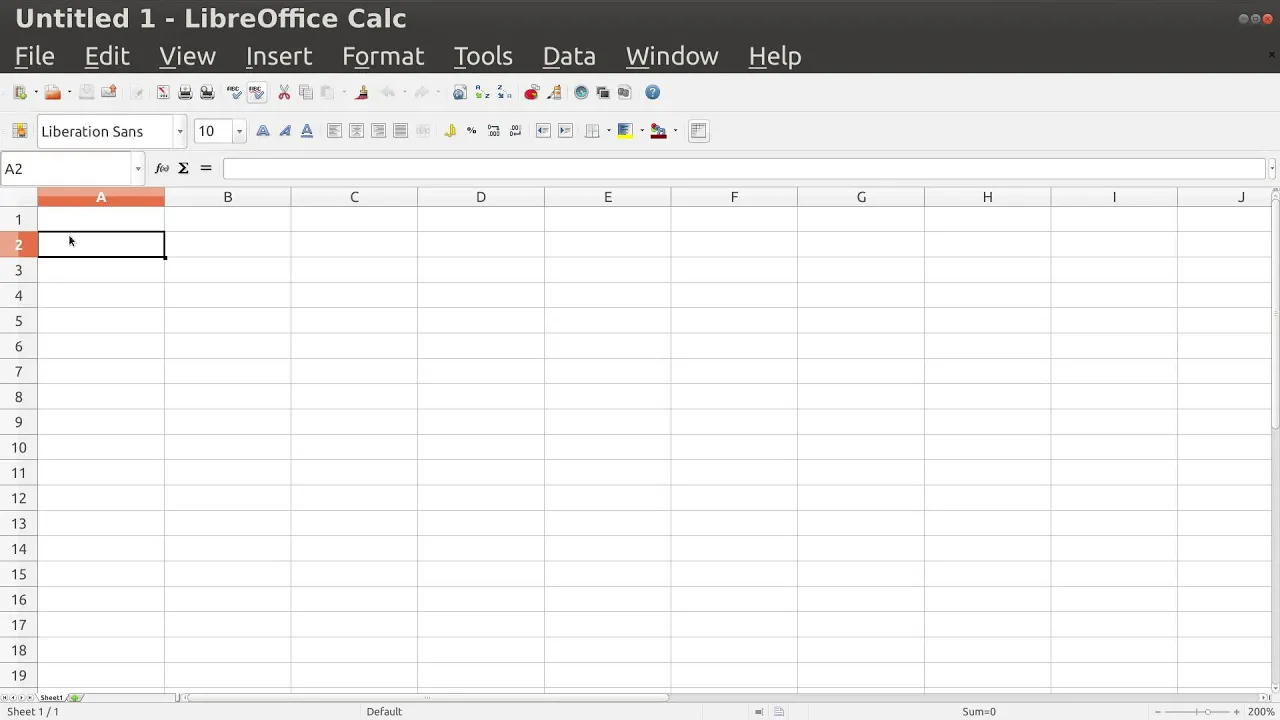
Task: Click Delete Decimal Place icon
Action: [516, 131]
